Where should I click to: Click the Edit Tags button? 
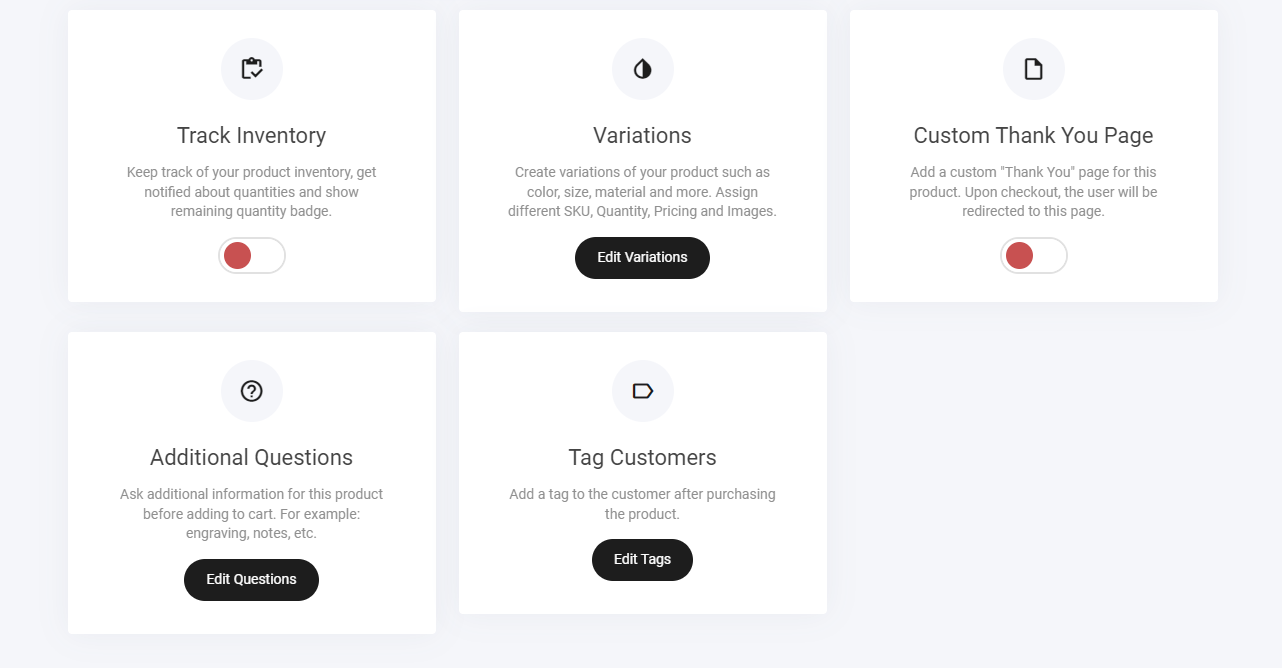pos(642,560)
